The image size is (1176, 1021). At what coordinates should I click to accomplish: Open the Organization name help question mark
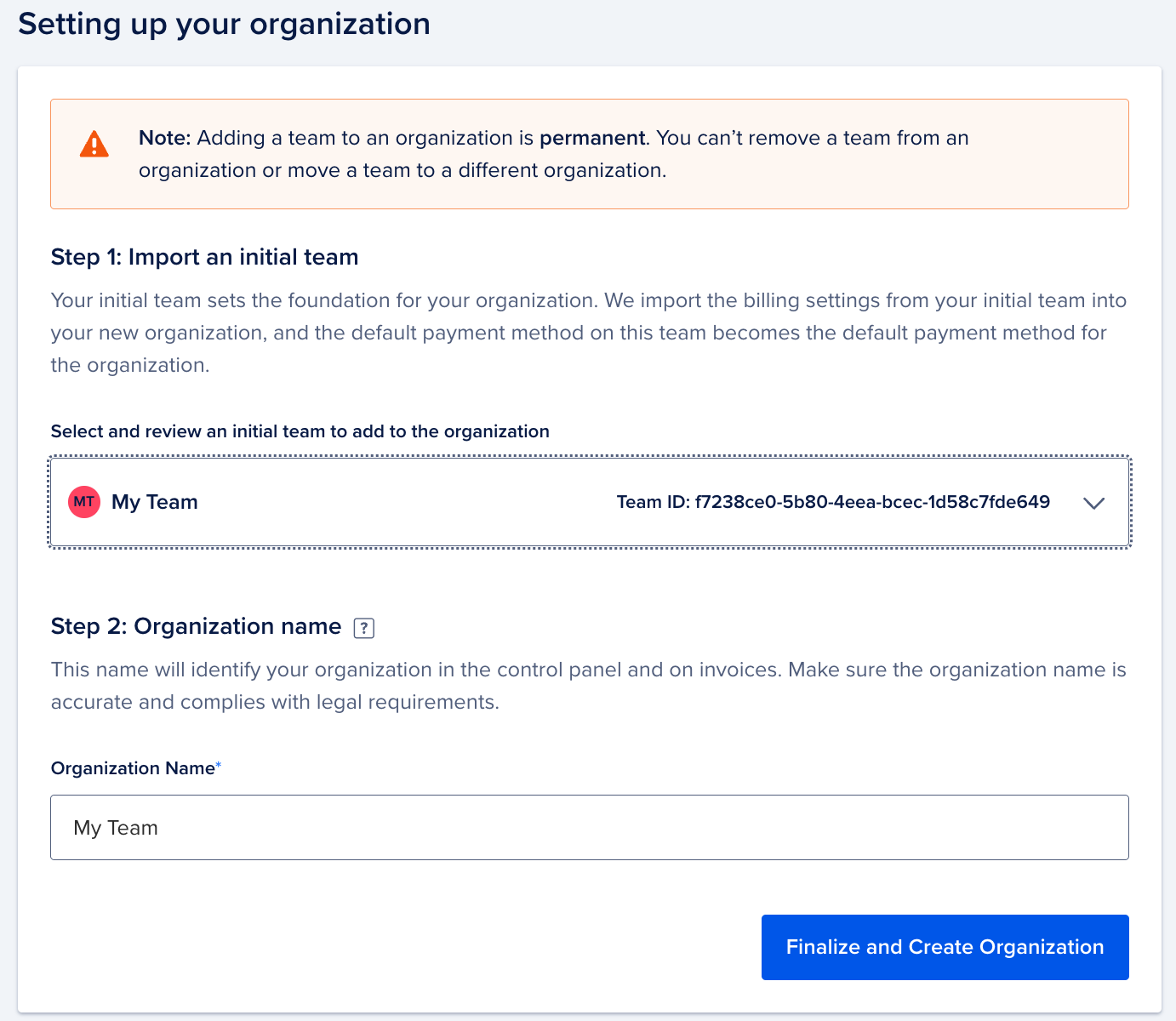[x=363, y=628]
